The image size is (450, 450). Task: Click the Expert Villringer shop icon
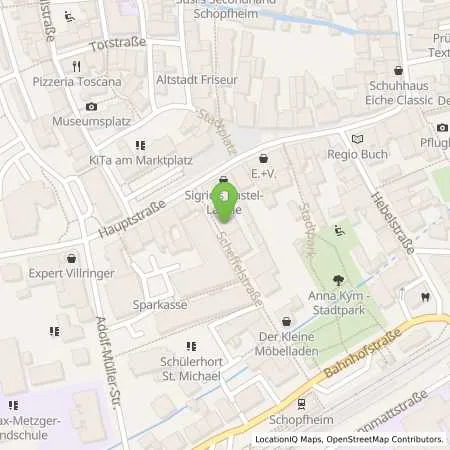pyautogui.click(x=71, y=258)
